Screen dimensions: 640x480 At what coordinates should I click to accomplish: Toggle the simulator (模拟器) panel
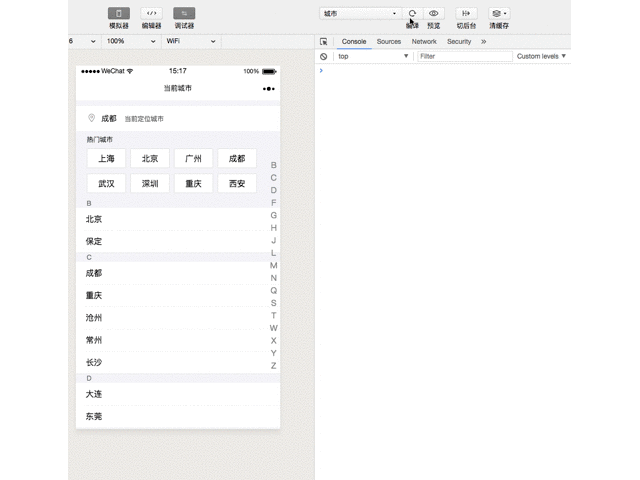tap(118, 14)
